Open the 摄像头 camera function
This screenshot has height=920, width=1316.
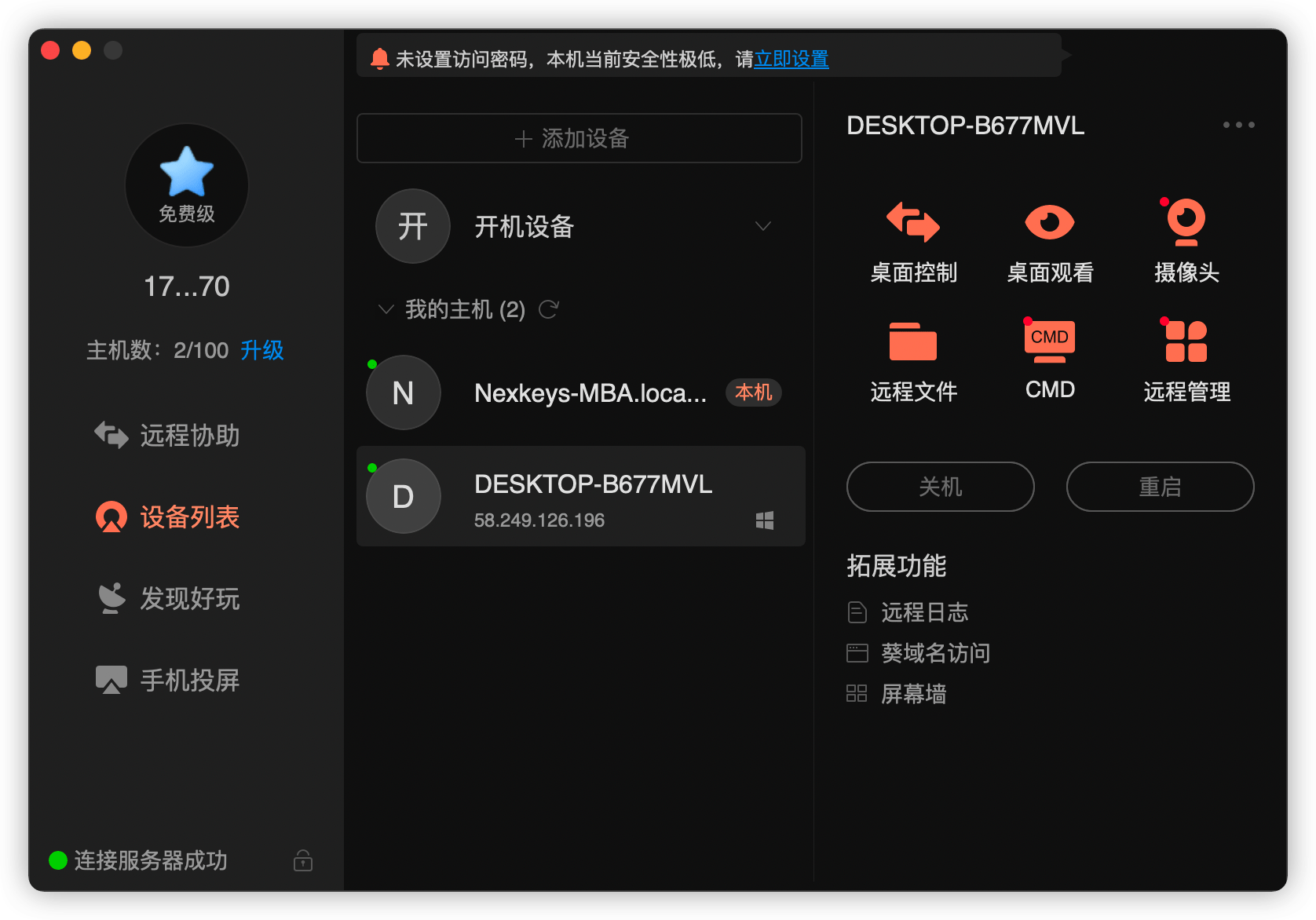pyautogui.click(x=1186, y=243)
